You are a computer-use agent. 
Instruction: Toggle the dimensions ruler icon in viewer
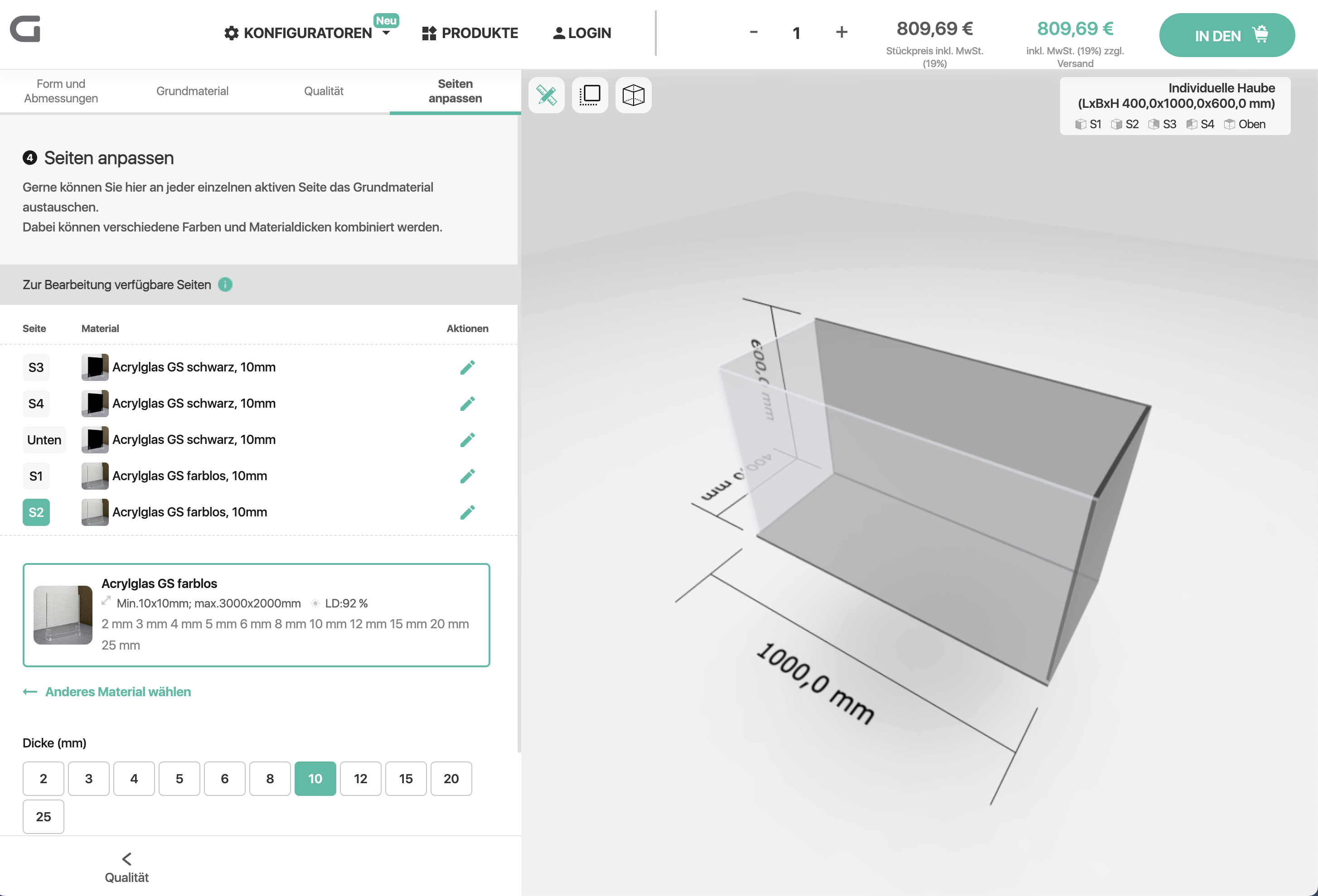pos(546,95)
